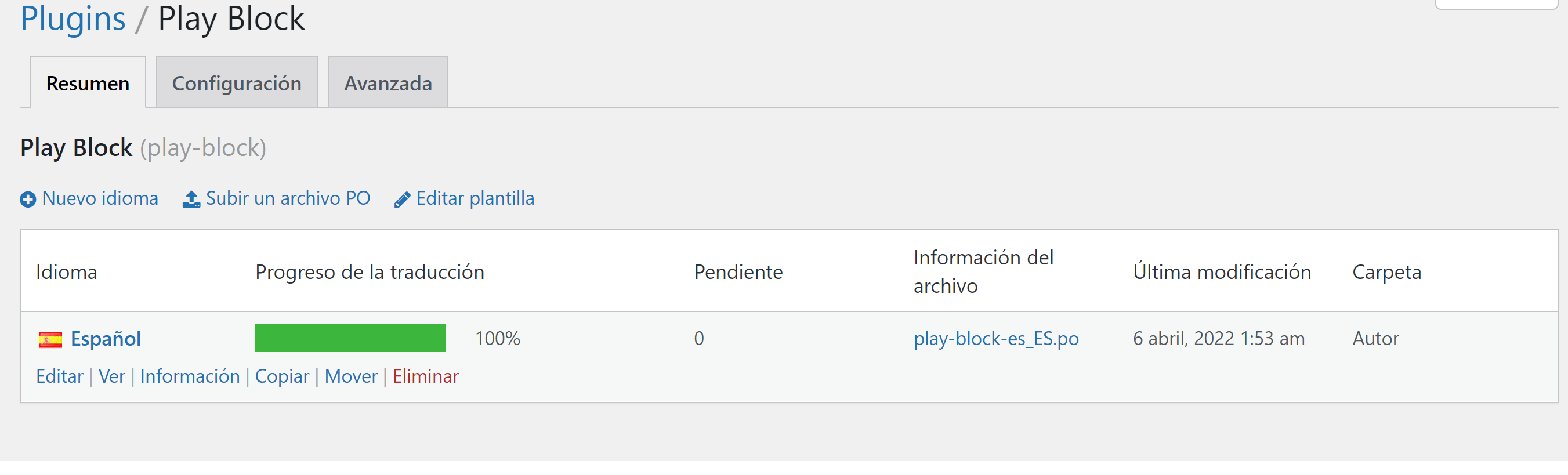Click the upload icon for PO file
Image resolution: width=1568 pixels, height=475 pixels.
click(x=191, y=199)
